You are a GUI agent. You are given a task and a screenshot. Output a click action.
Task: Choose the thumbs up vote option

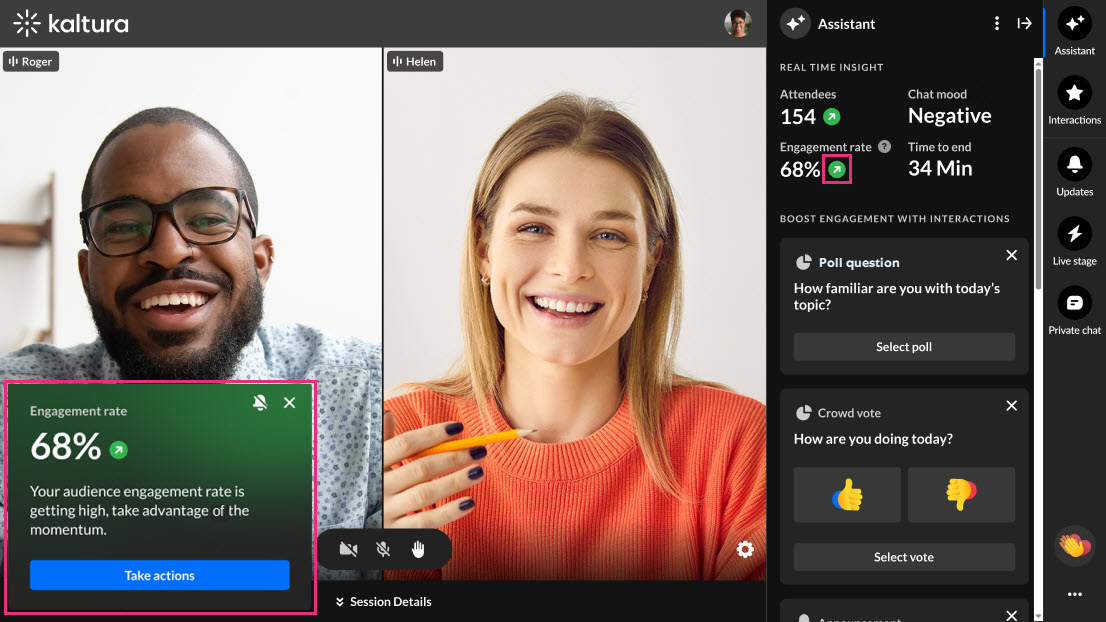pyautogui.click(x=847, y=494)
